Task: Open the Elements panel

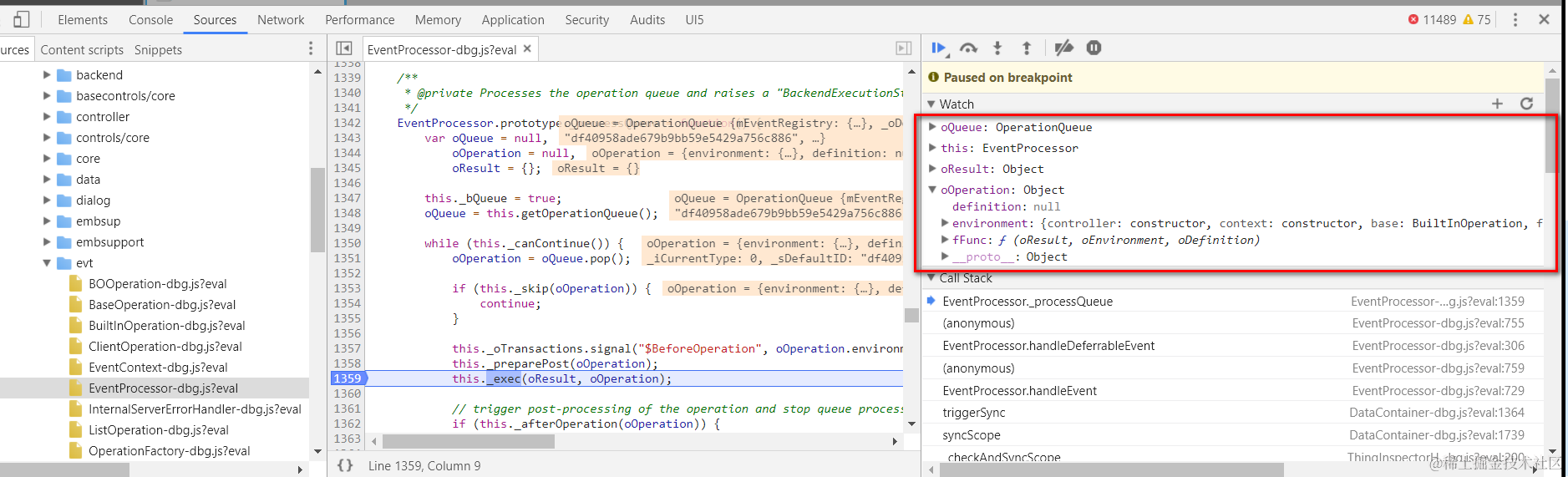Action: (83, 19)
